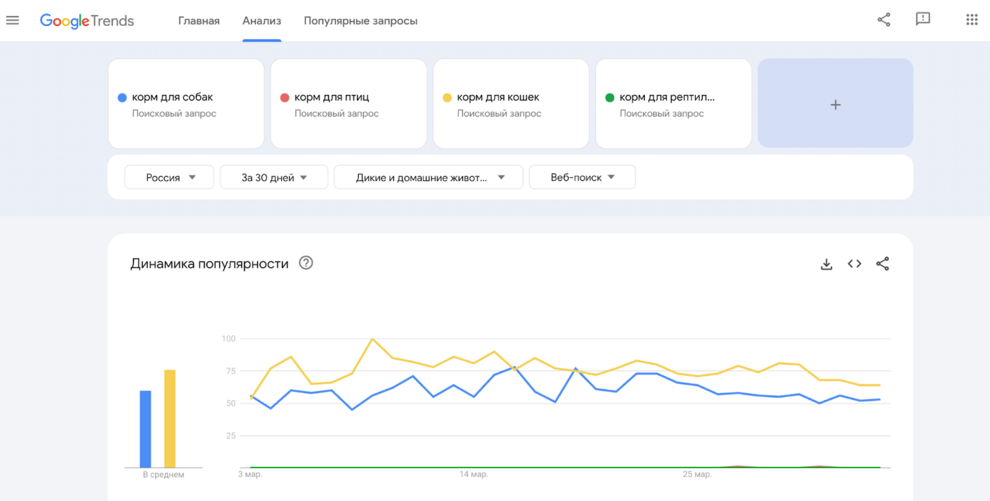
Task: Download the interest over time chart CSV
Action: [x=826, y=264]
